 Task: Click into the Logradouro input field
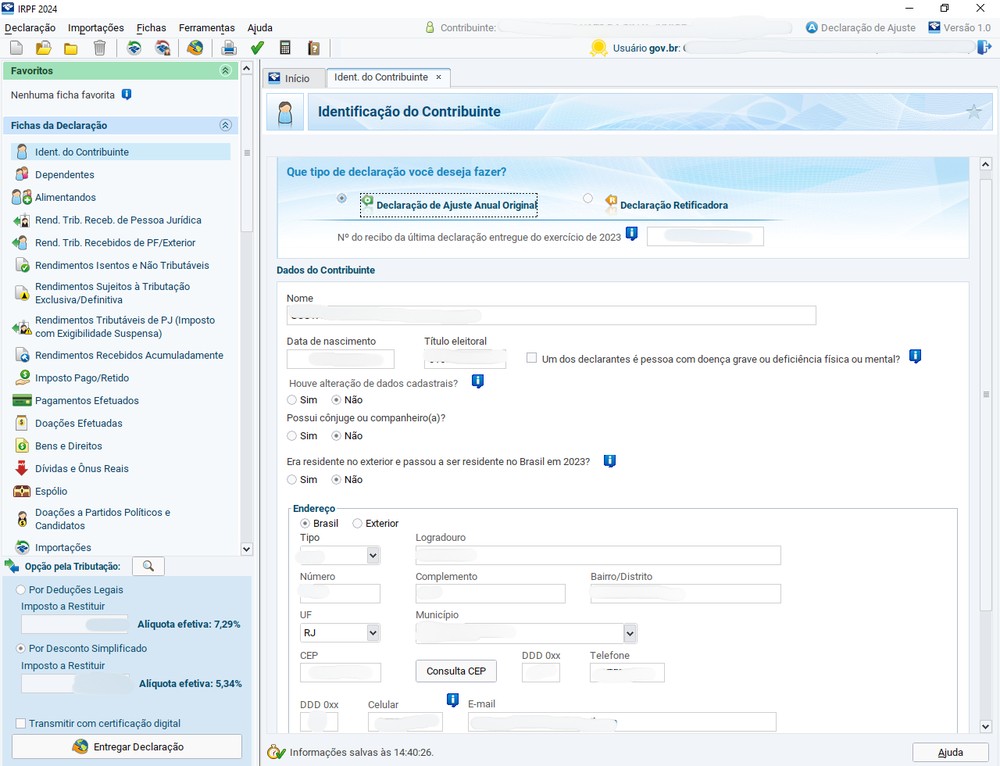click(x=597, y=555)
